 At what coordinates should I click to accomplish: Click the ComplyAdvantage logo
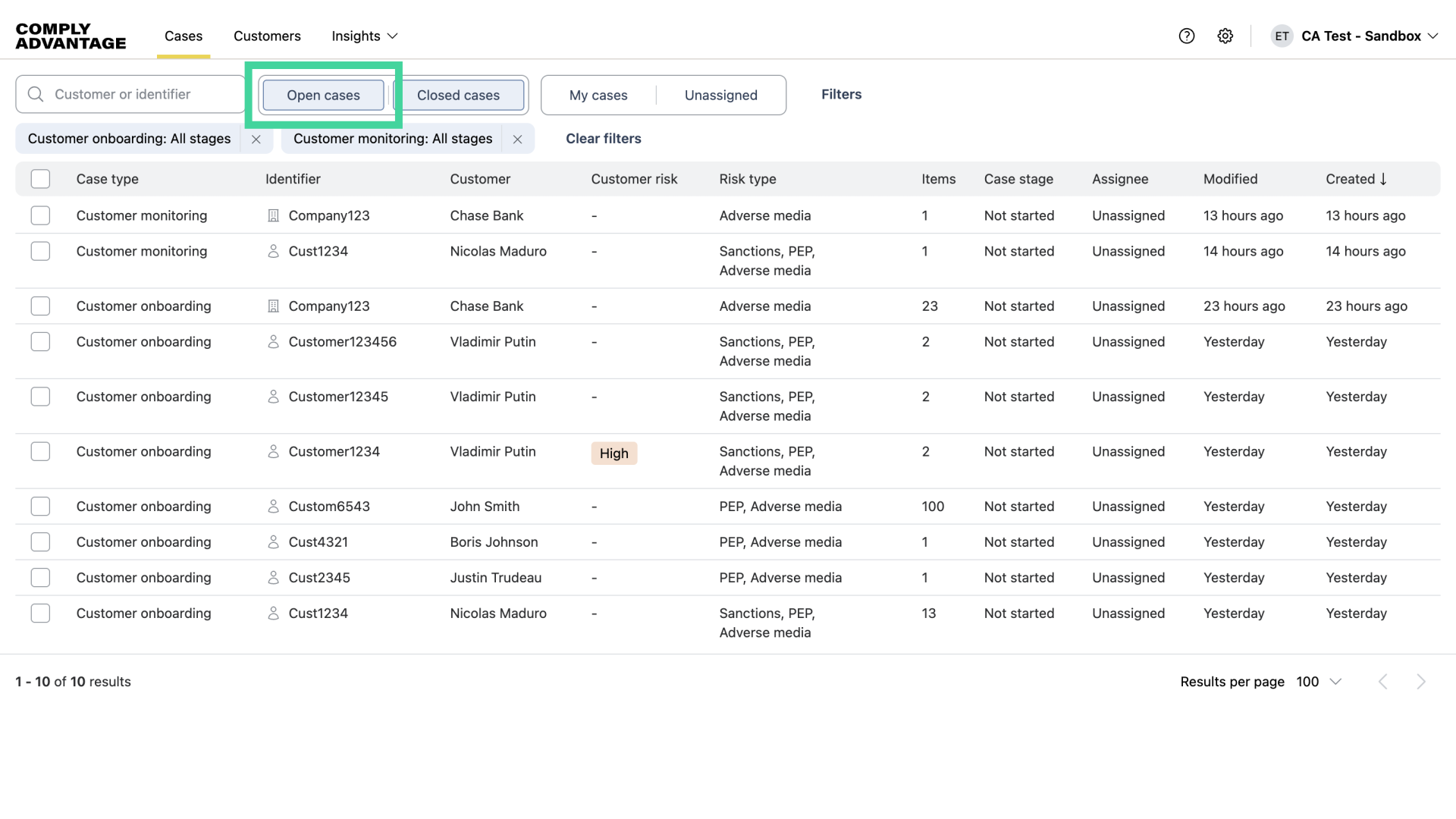click(x=71, y=36)
